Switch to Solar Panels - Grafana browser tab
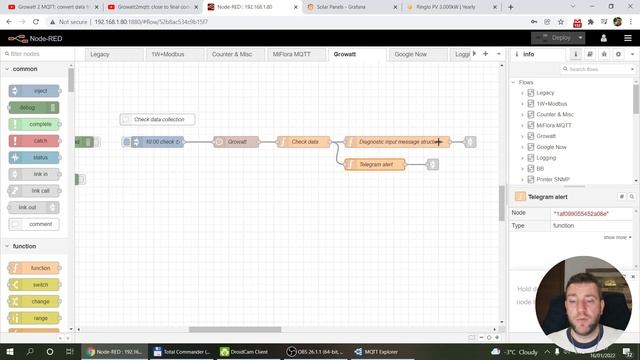640x360 pixels. tap(351, 7)
